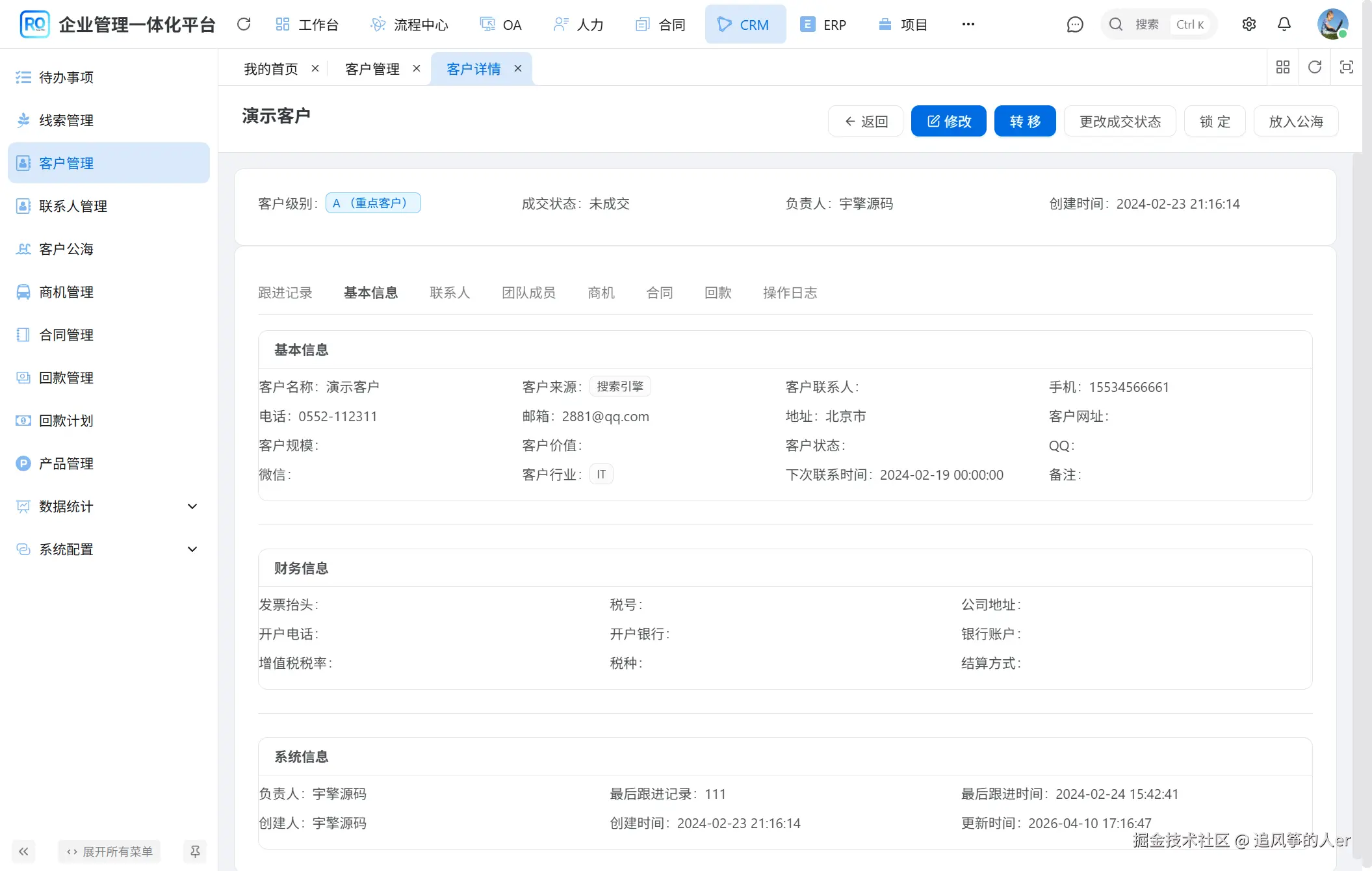This screenshot has width=1372, height=871.
Task: Open the 商机 tab
Action: (601, 293)
